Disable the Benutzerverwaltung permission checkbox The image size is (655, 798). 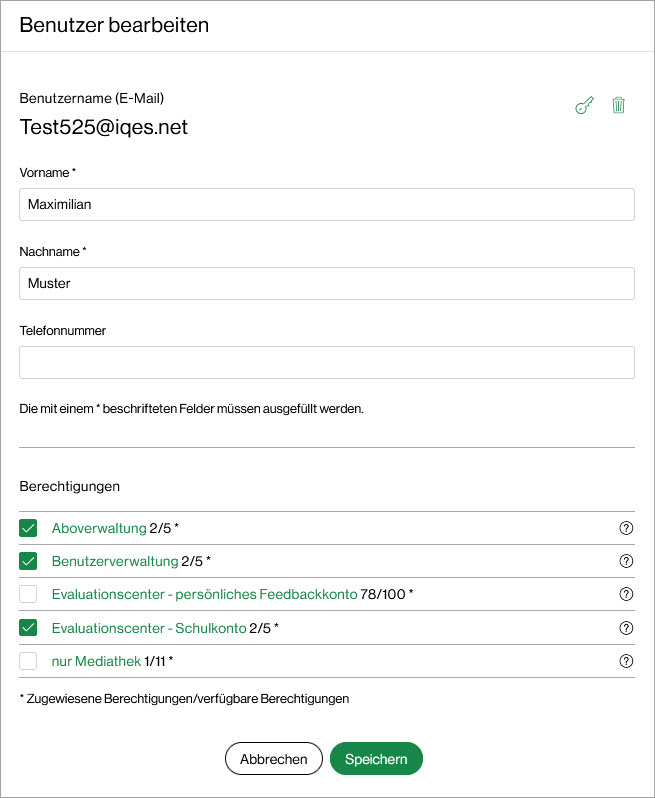(x=28, y=561)
